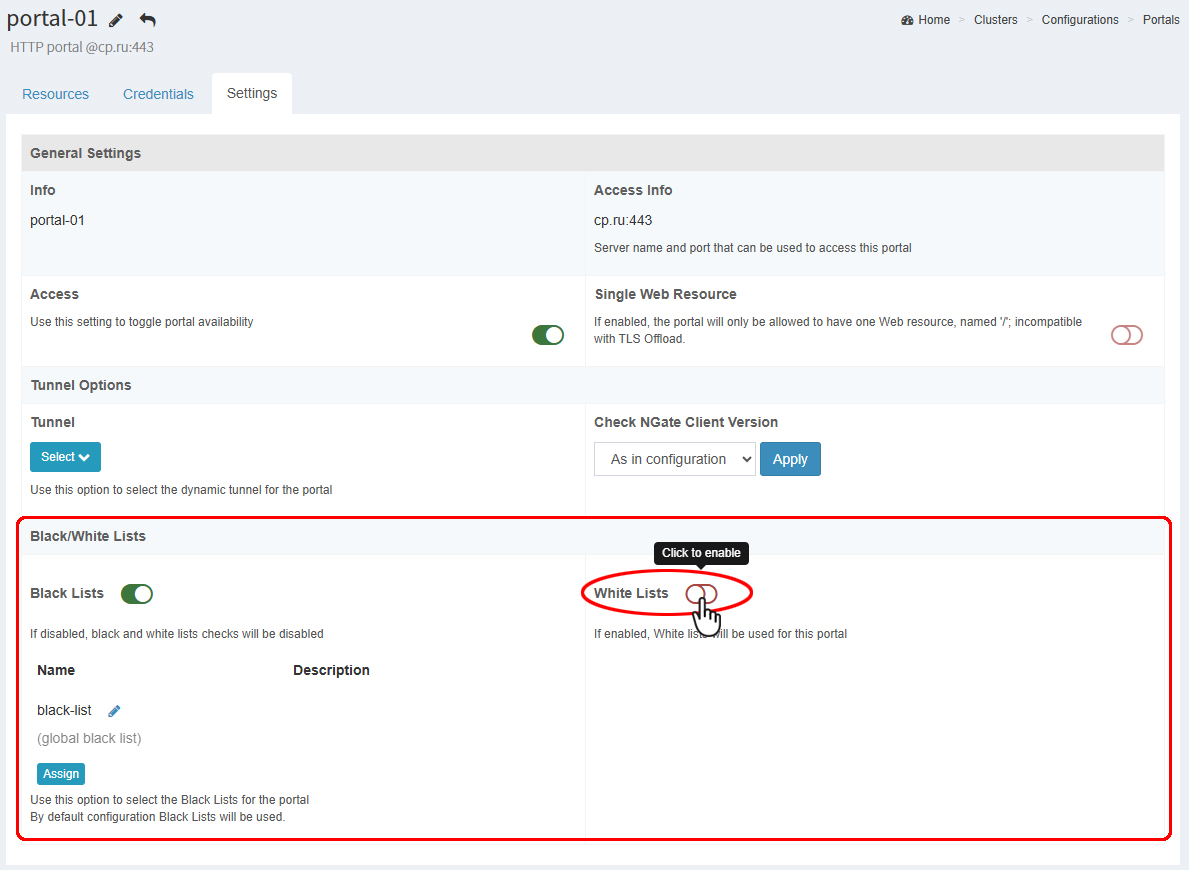Open Configurations breadcrumb link
The width and height of the screenshot is (1189, 870).
[1080, 20]
